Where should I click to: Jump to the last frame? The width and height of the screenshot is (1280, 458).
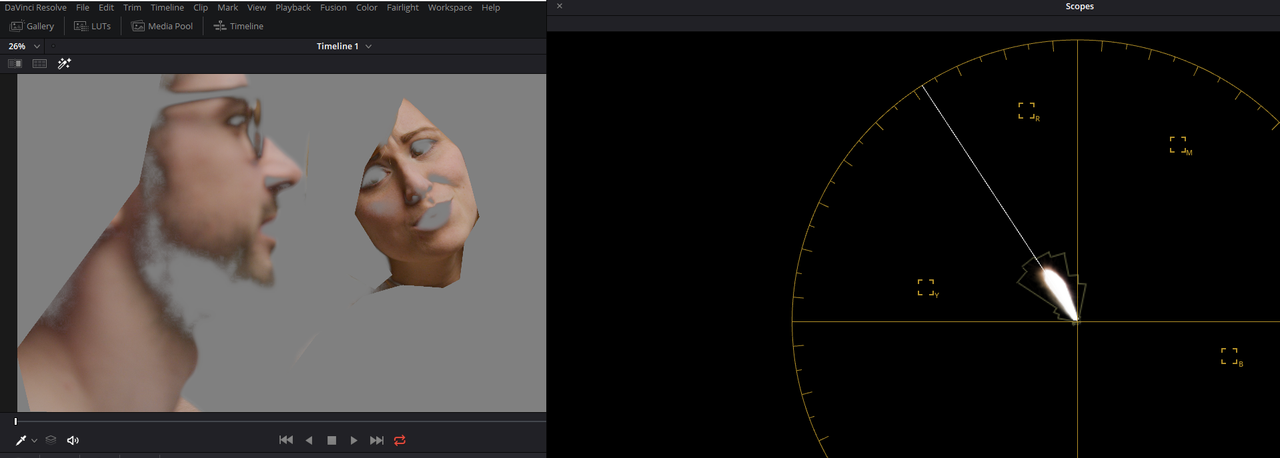(377, 440)
